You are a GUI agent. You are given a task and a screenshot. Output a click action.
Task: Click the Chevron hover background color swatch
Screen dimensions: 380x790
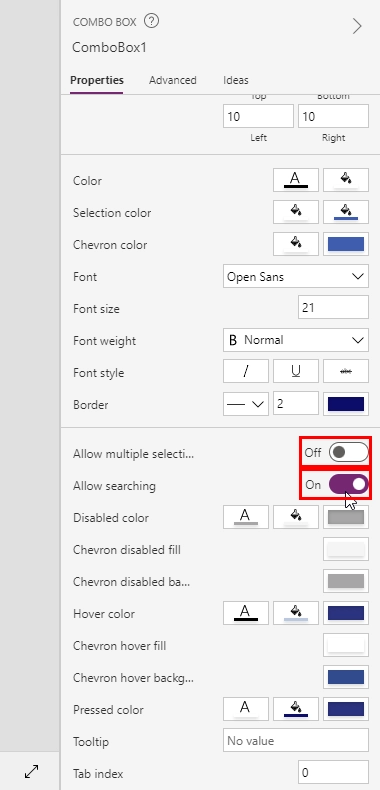coord(346,677)
